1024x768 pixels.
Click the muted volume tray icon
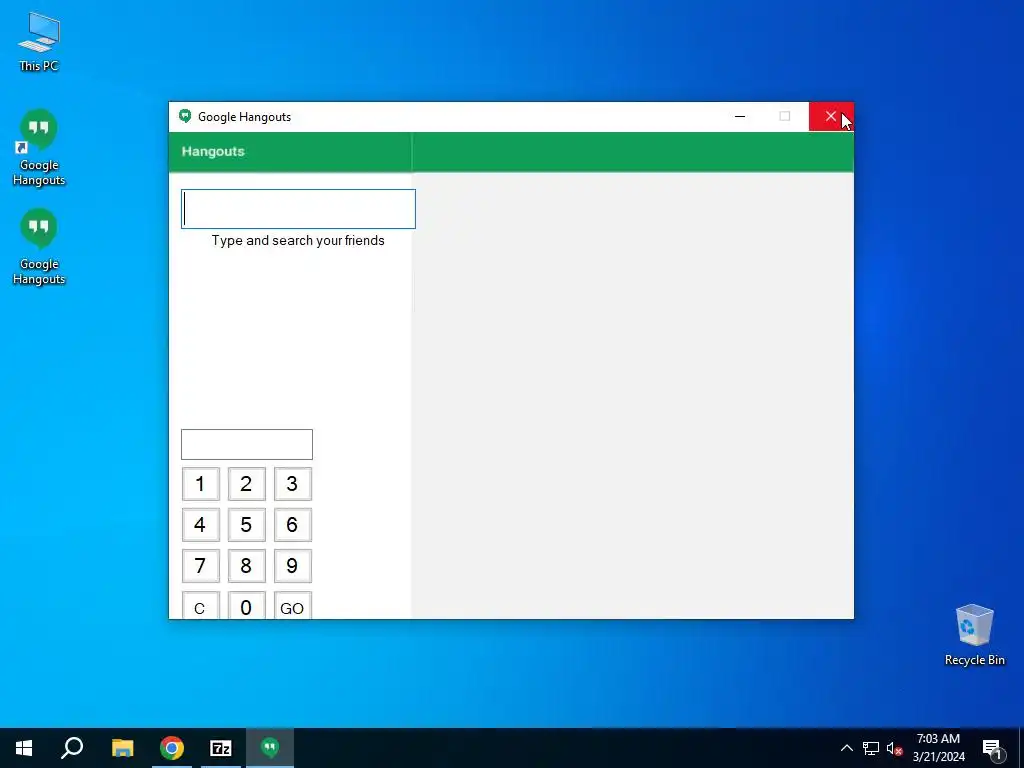tap(894, 748)
